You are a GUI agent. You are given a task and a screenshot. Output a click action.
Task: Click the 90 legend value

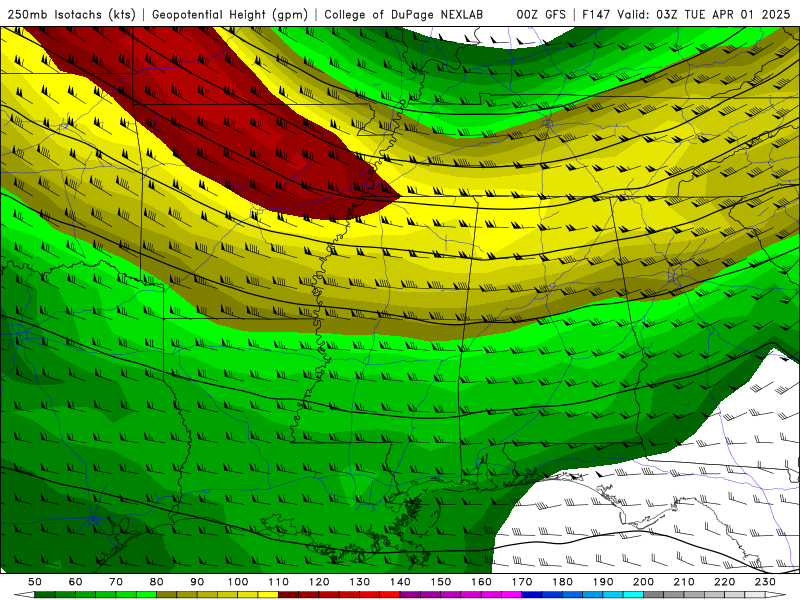197,582
